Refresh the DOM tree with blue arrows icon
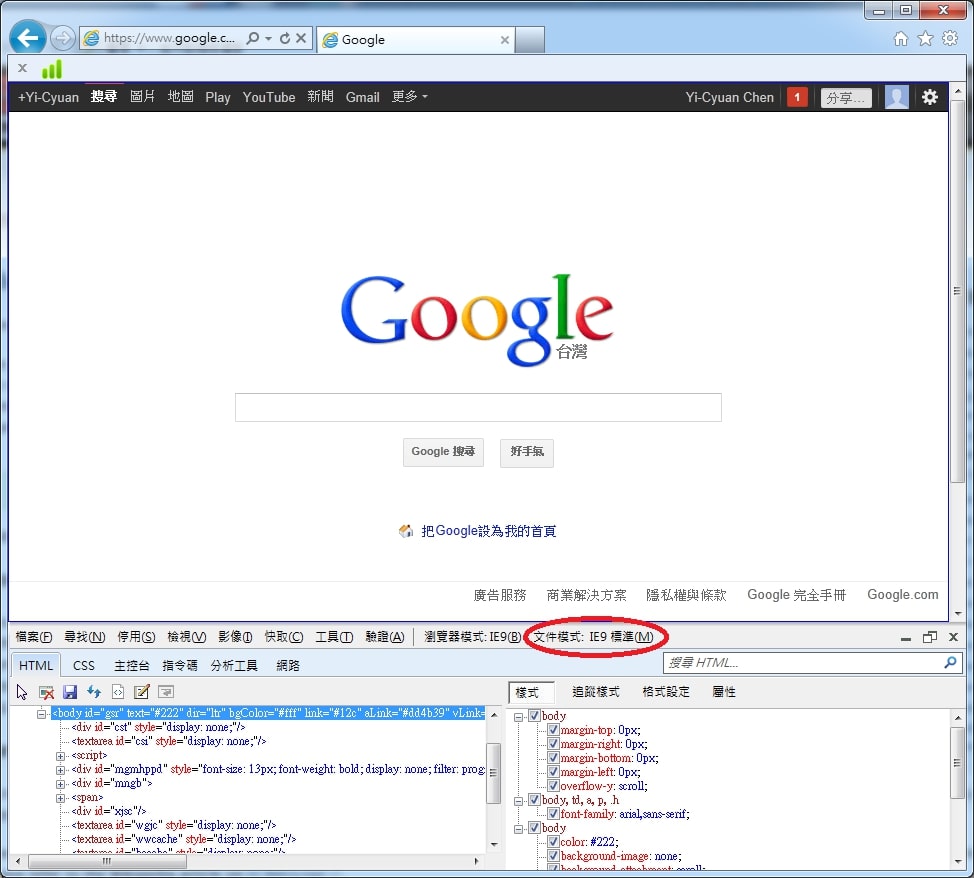Image resolution: width=974 pixels, height=878 pixels. click(94, 692)
